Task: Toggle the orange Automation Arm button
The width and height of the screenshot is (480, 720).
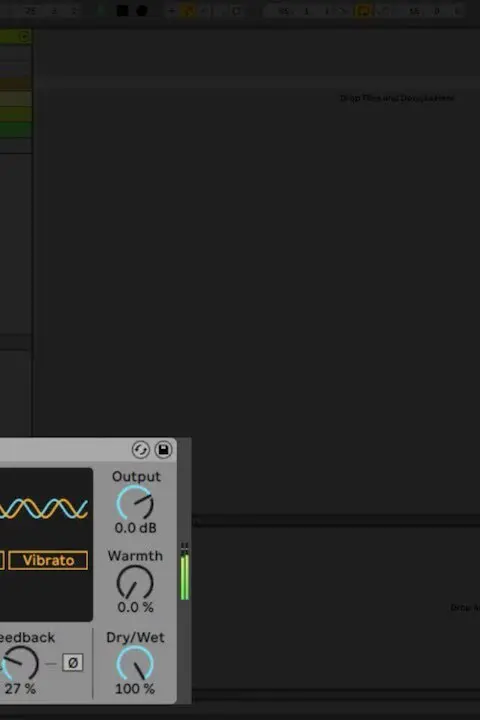Action: click(x=188, y=11)
